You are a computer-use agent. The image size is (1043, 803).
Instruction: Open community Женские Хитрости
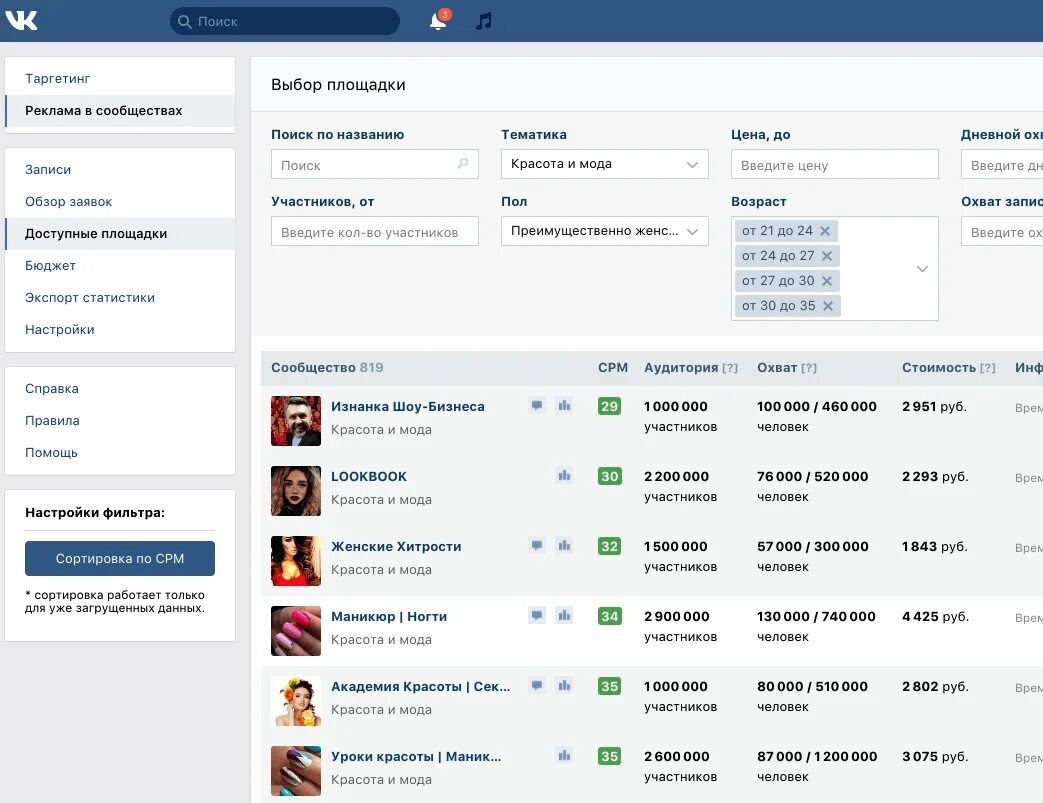[x=396, y=546]
